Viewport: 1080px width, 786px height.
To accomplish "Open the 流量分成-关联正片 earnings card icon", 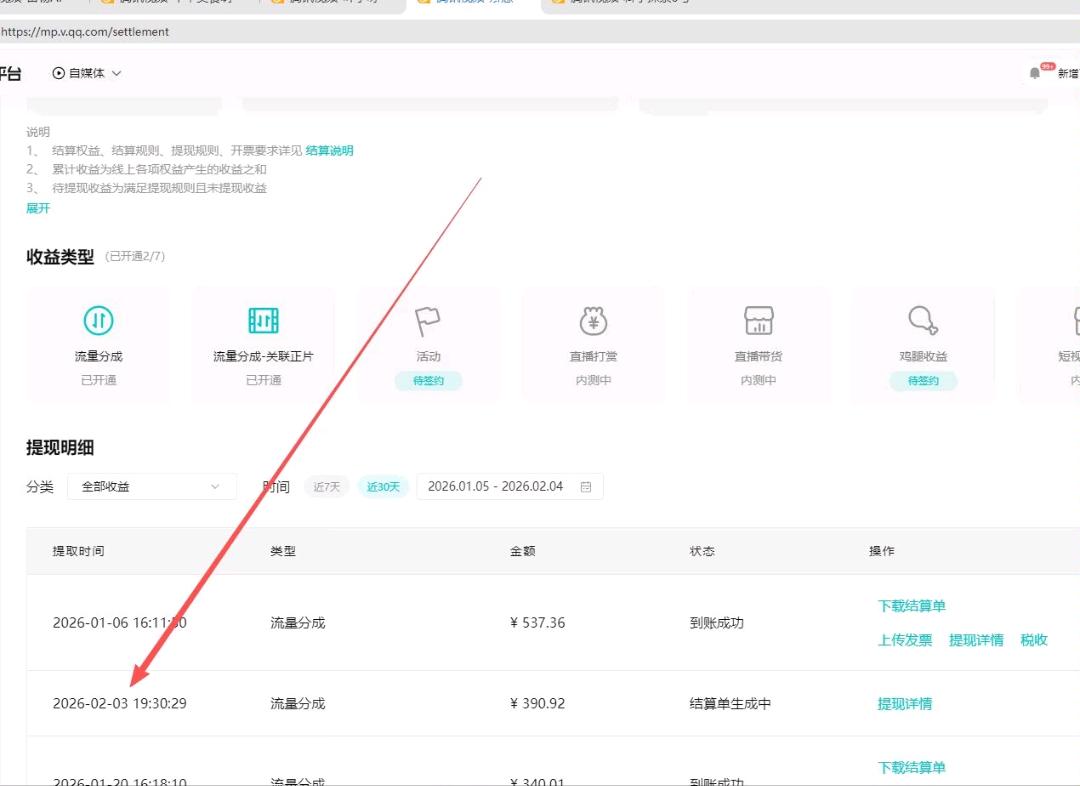I will coord(263,321).
